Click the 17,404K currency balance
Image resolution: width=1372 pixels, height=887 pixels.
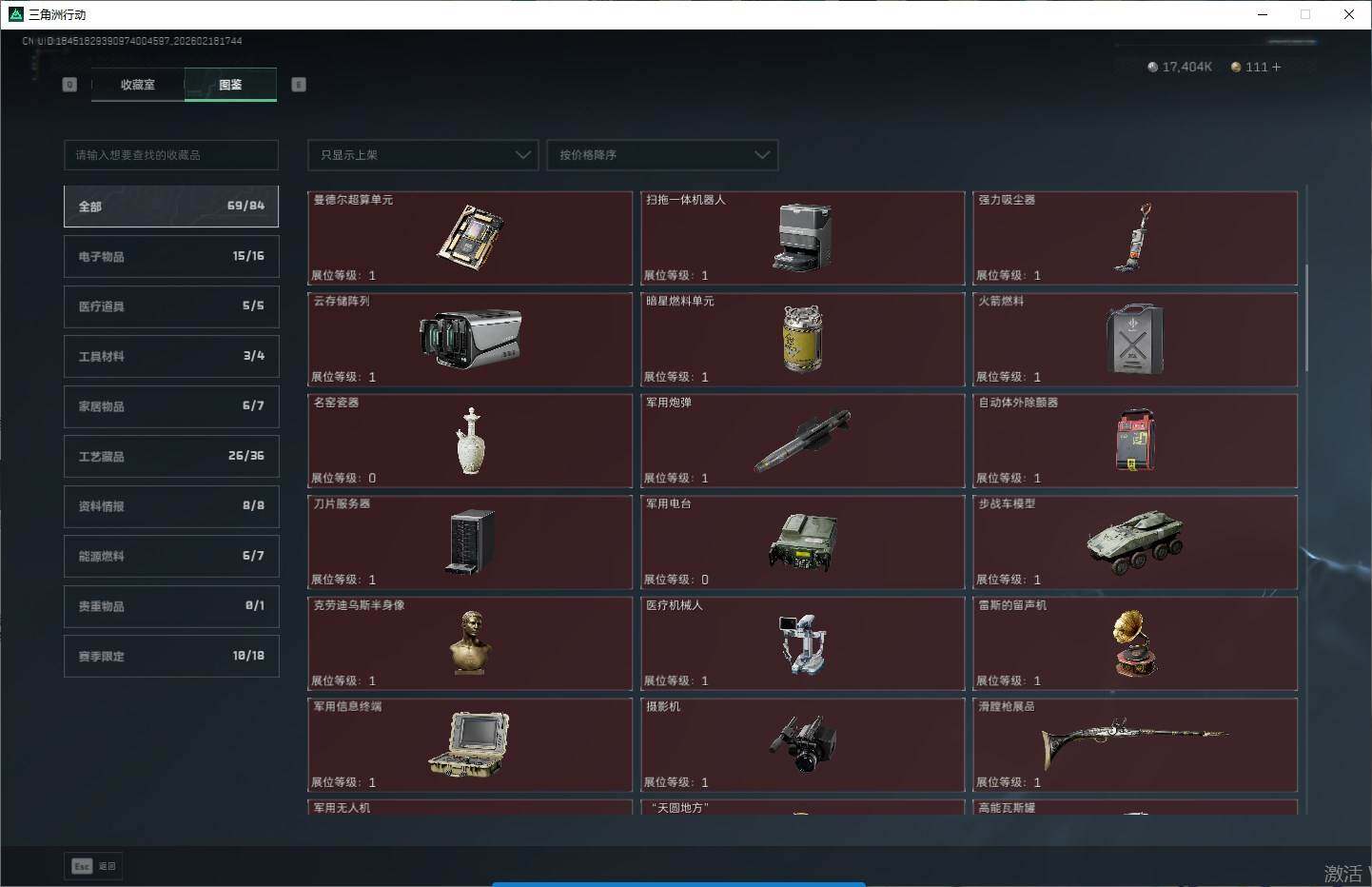(1179, 67)
